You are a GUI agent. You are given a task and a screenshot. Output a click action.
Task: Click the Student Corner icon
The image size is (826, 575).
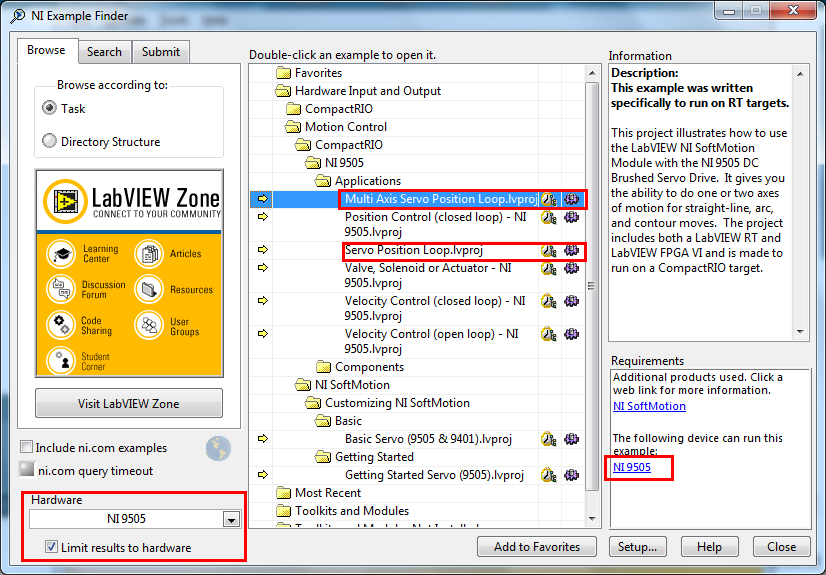pyautogui.click(x=62, y=361)
